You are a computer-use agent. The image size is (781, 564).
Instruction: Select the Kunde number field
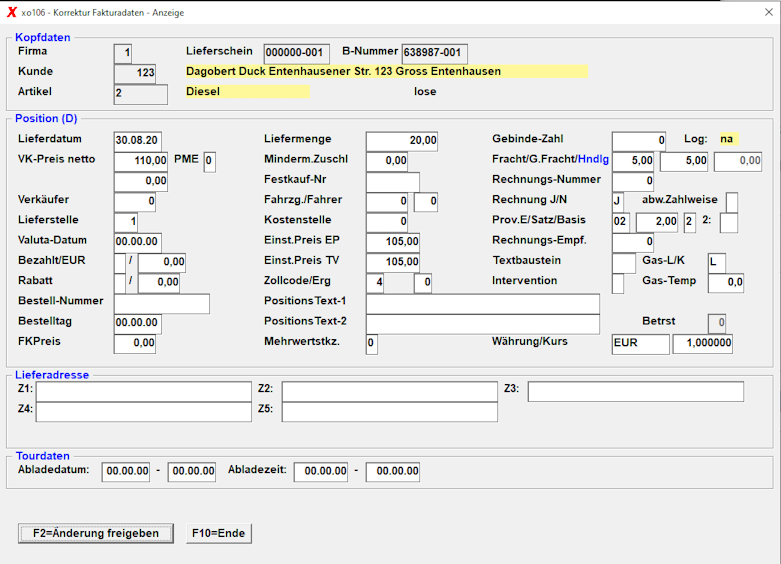click(135, 73)
